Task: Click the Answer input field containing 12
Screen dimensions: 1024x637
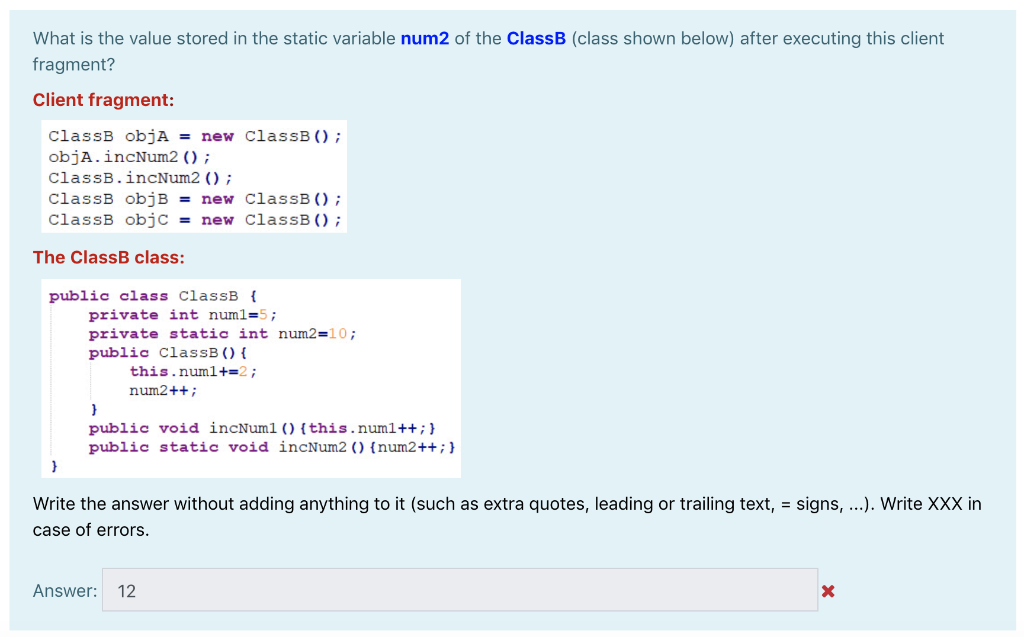Action: coord(400,590)
